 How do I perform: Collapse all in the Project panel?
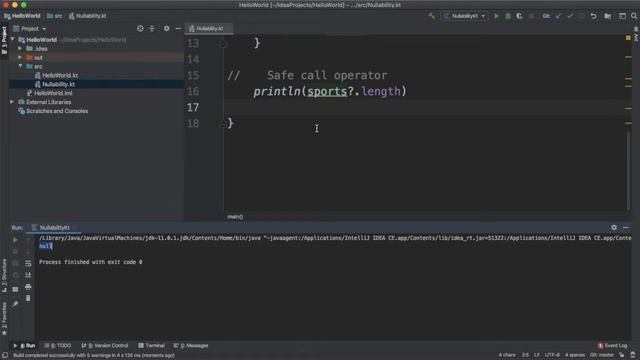(x=152, y=29)
